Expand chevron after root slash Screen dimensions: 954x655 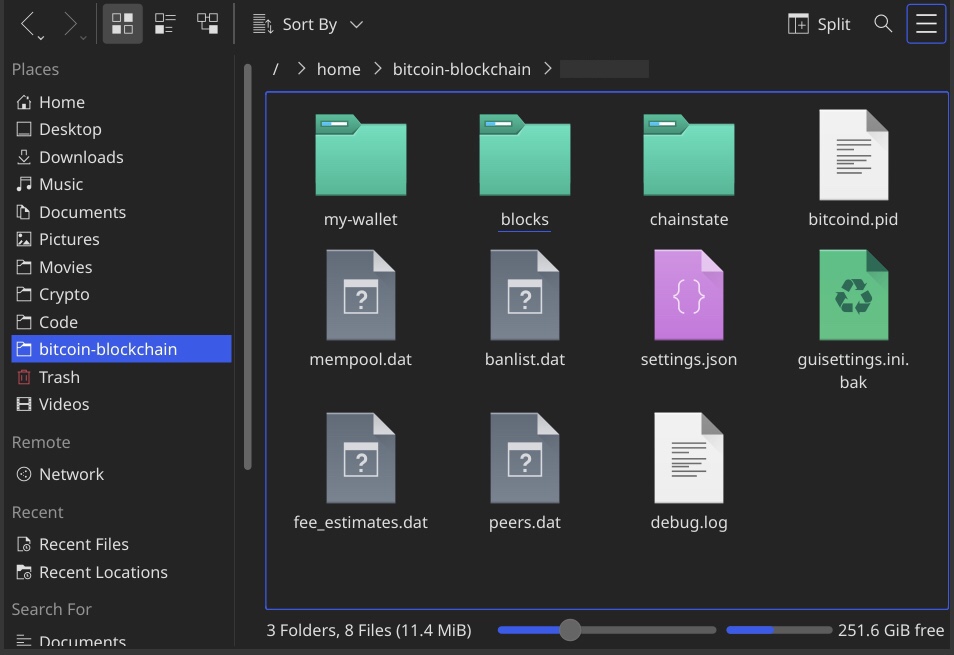click(x=301, y=69)
